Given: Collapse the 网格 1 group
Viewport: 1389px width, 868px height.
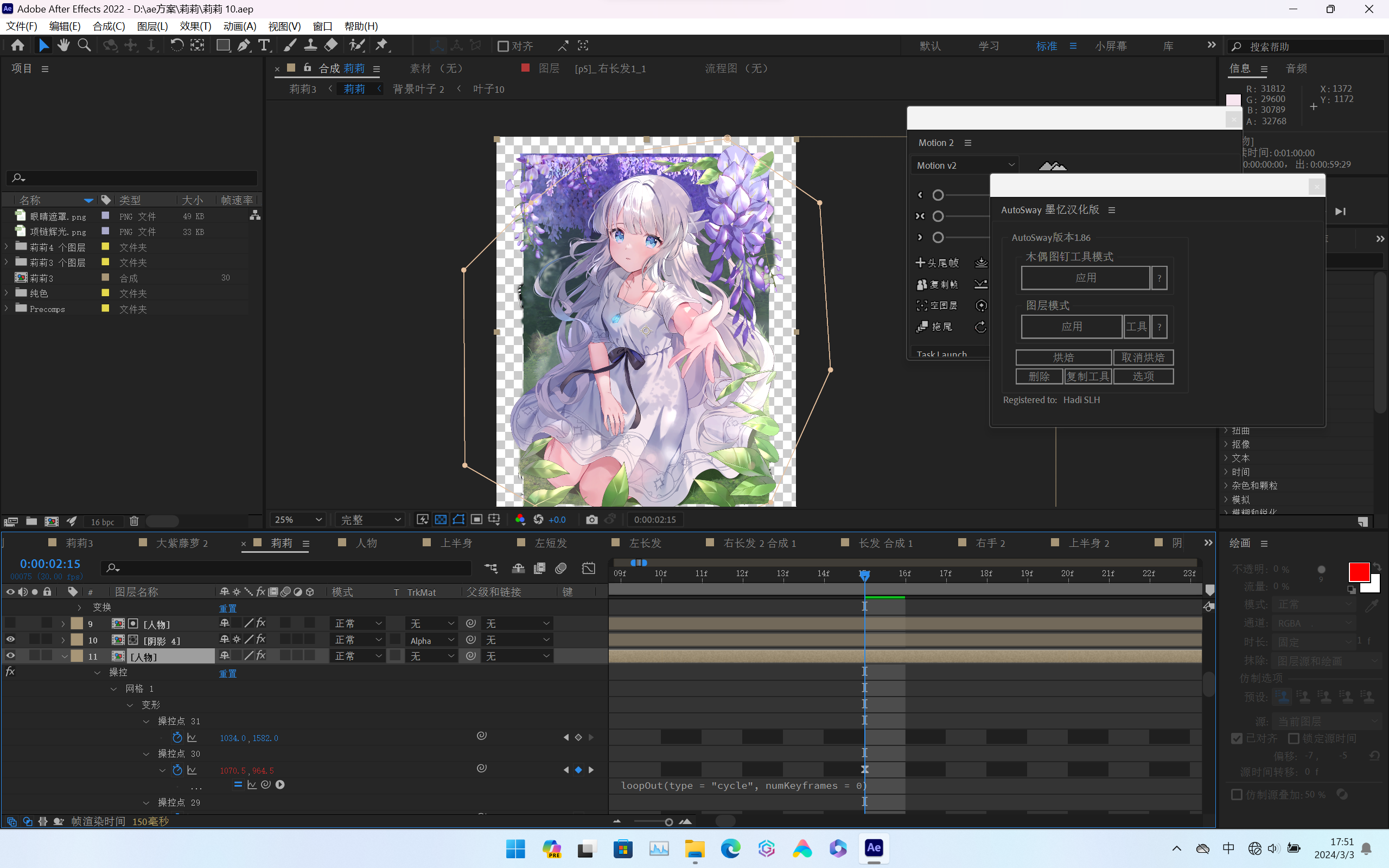Looking at the screenshot, I should pyautogui.click(x=113, y=688).
